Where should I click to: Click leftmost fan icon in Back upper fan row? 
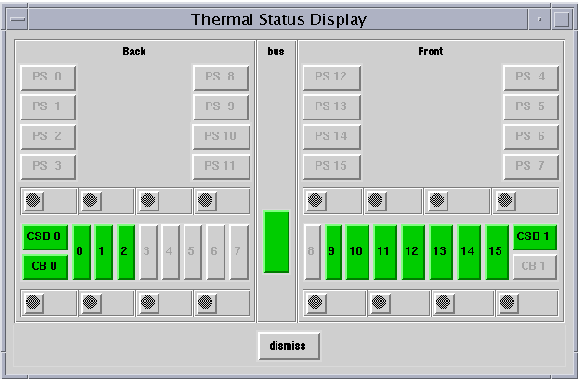click(x=34, y=201)
